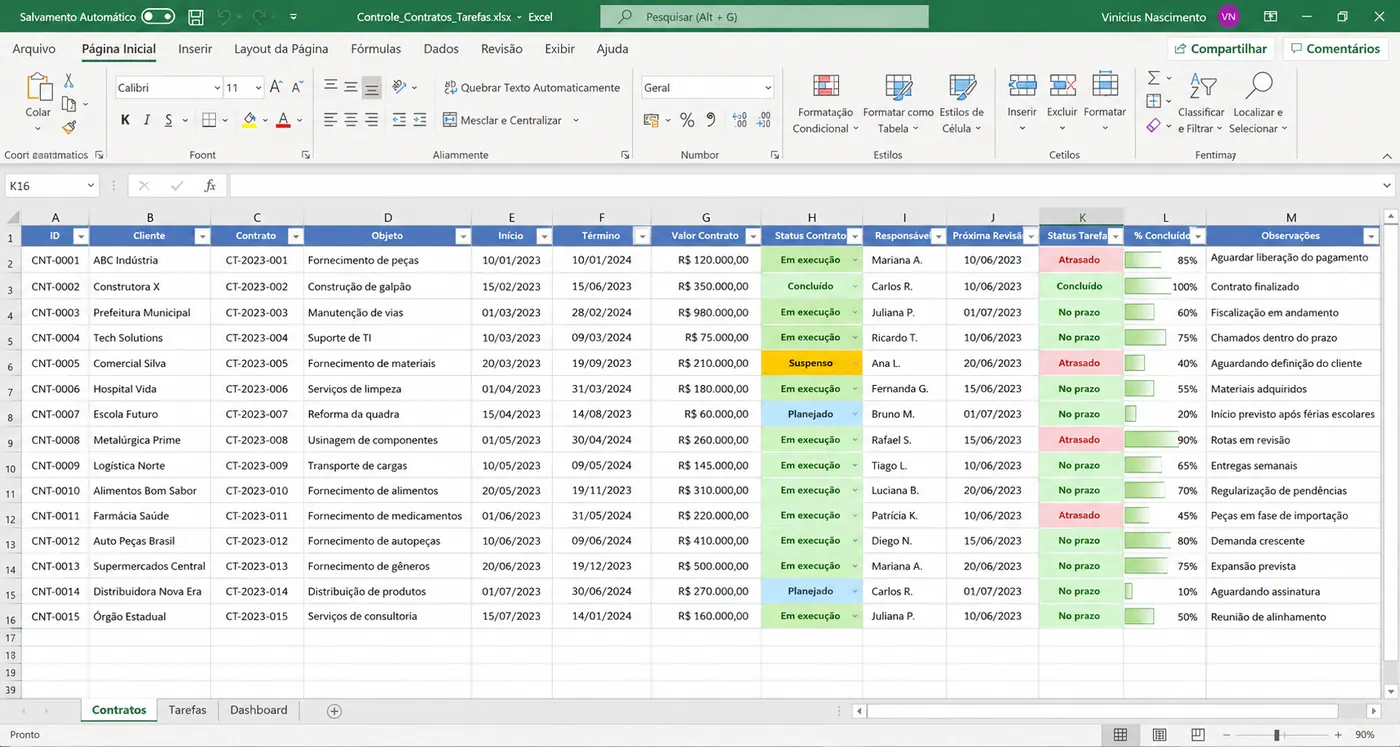The width and height of the screenshot is (1400, 747).
Task: Click Localizar e Selecionar button
Action: click(x=1258, y=104)
